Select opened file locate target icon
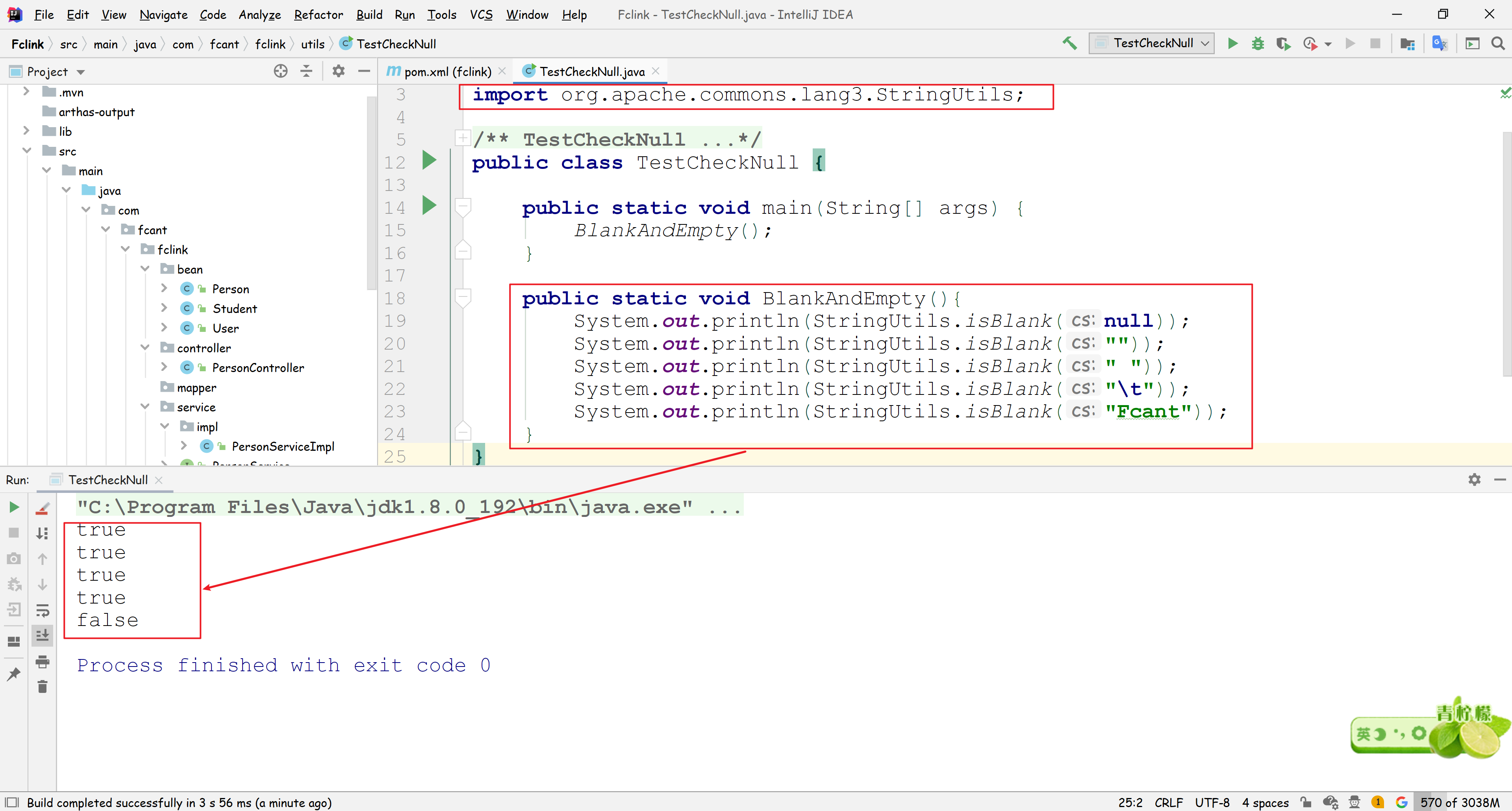This screenshot has width=1512, height=811. tap(281, 72)
